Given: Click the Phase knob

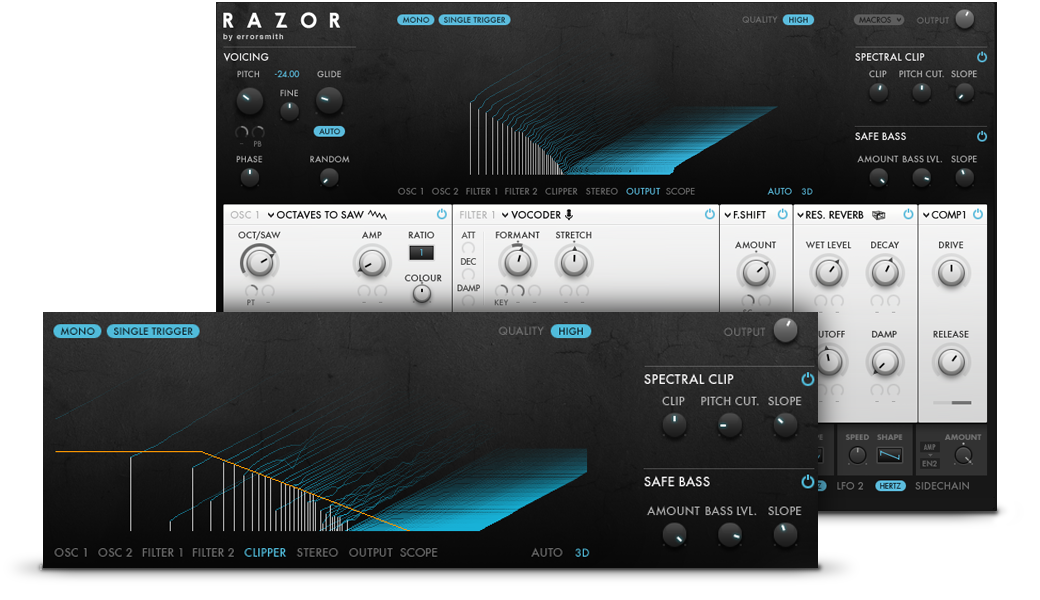Looking at the screenshot, I should (x=249, y=177).
